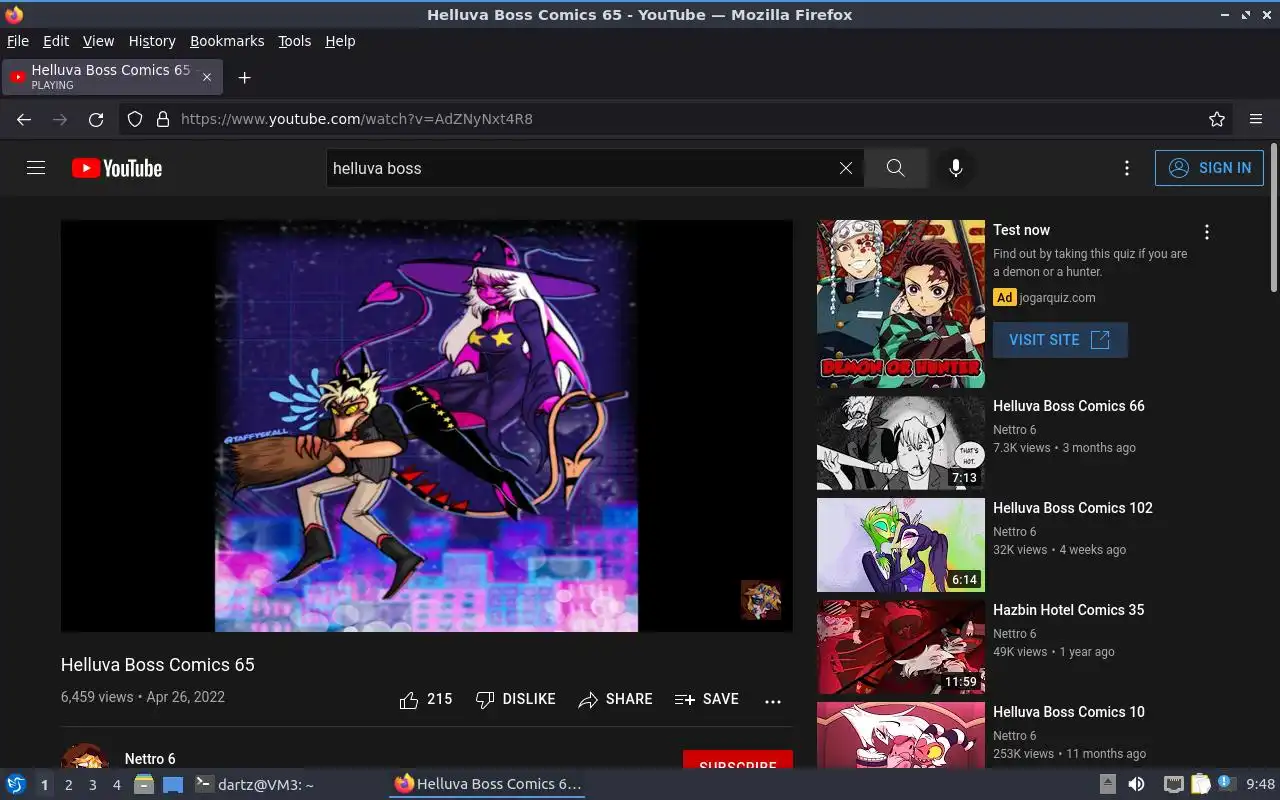Open the taskbar start menu icon
Screen dimensions: 1280x800
coord(15,785)
